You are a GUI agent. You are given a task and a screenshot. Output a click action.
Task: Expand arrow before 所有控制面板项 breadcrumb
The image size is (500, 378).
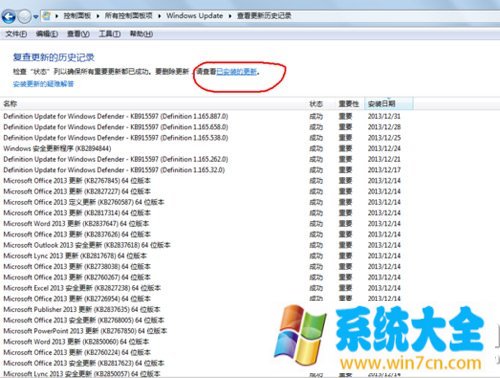pos(98,16)
